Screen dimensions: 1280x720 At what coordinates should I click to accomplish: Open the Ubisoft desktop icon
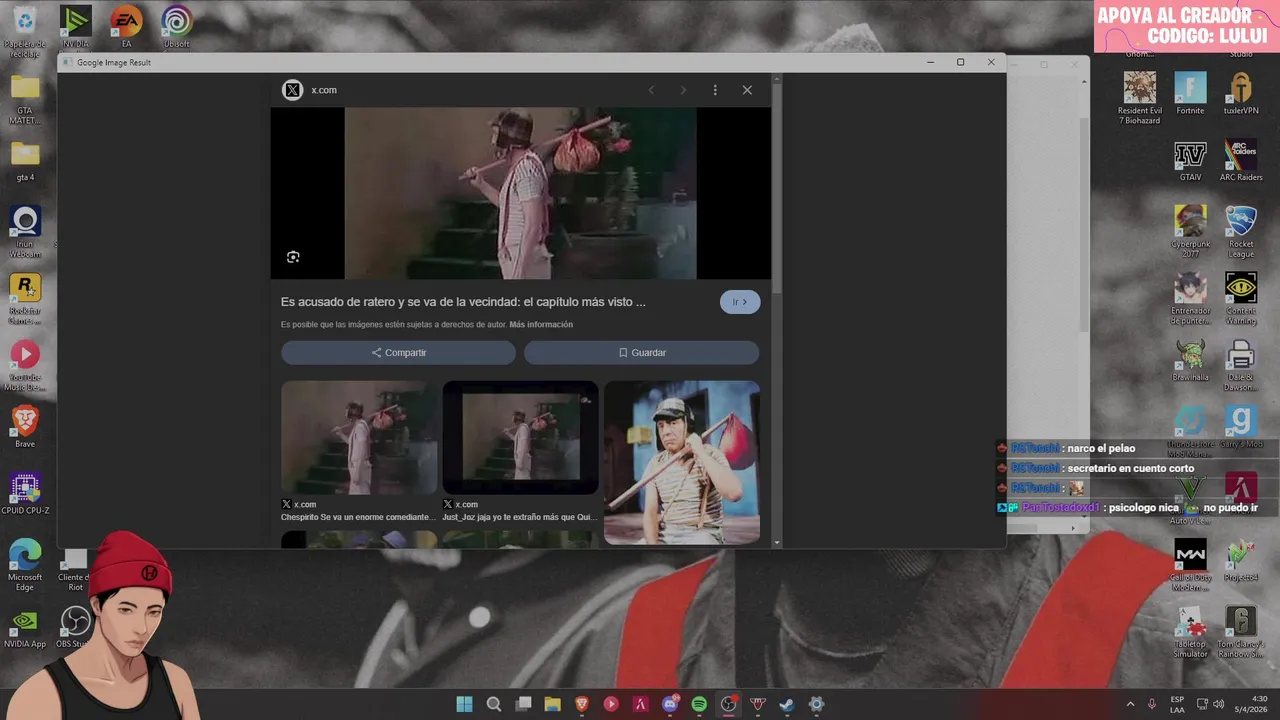click(177, 27)
